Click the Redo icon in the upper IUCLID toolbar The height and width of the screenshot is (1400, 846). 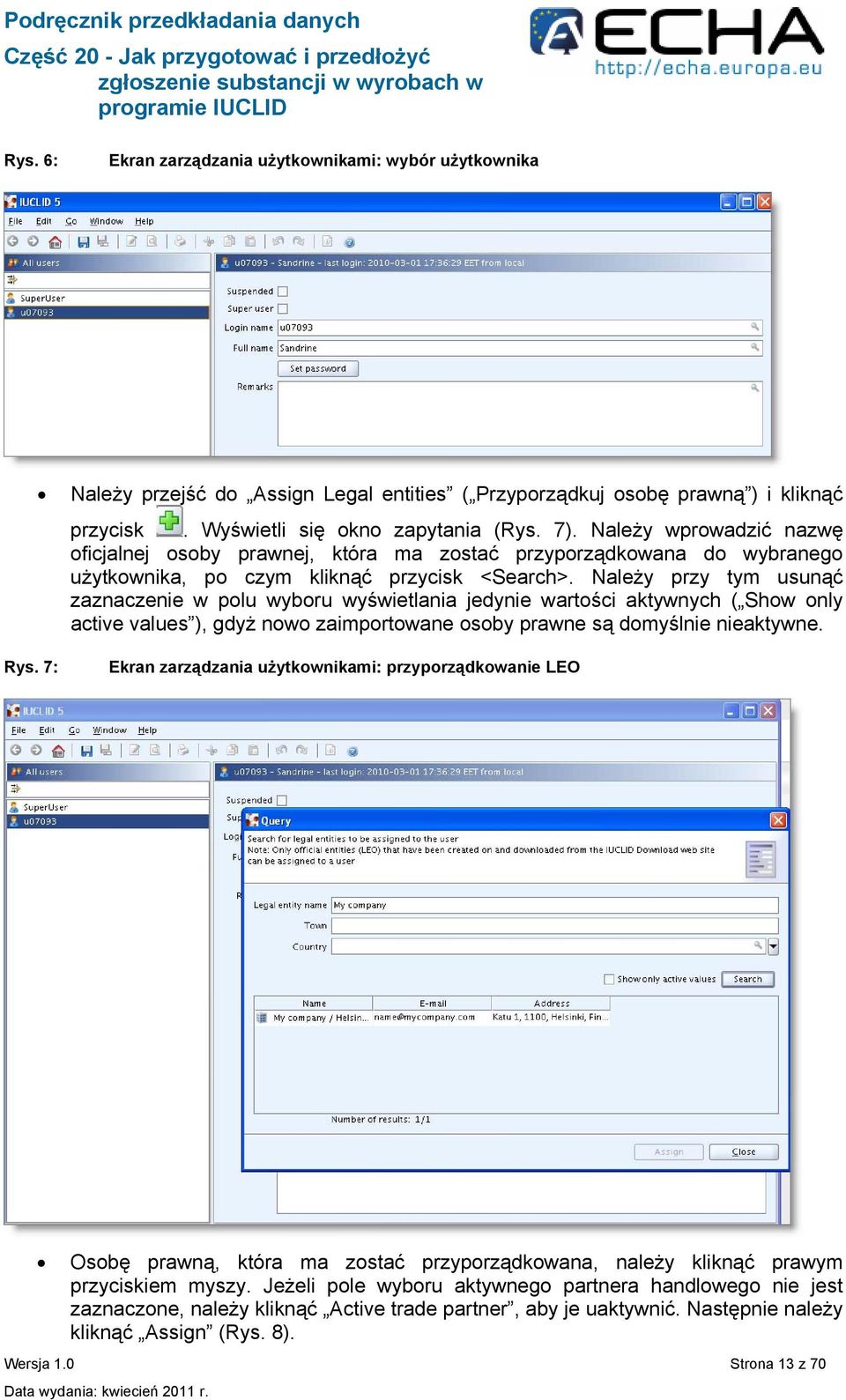click(298, 241)
